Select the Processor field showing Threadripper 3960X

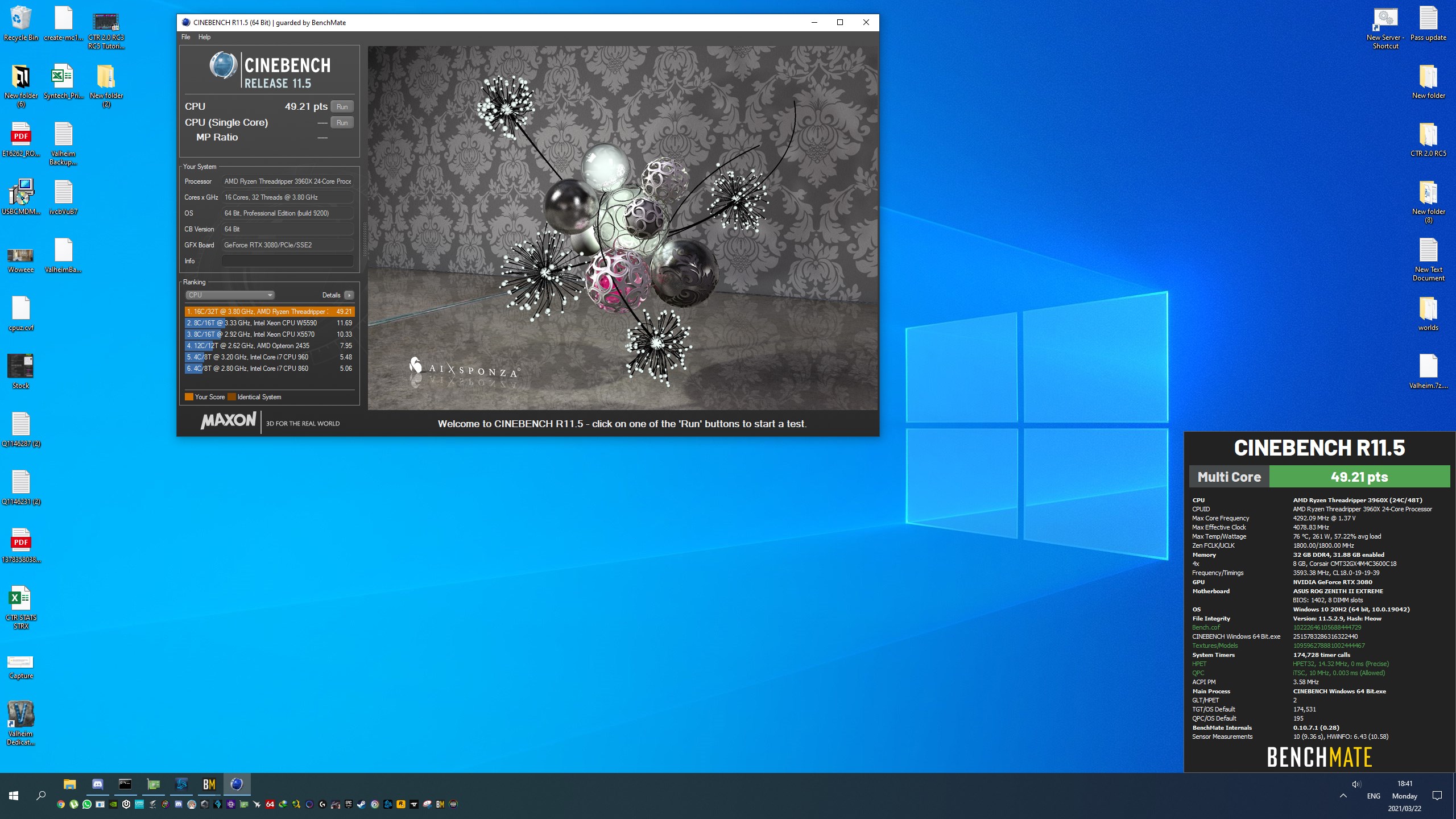287,181
